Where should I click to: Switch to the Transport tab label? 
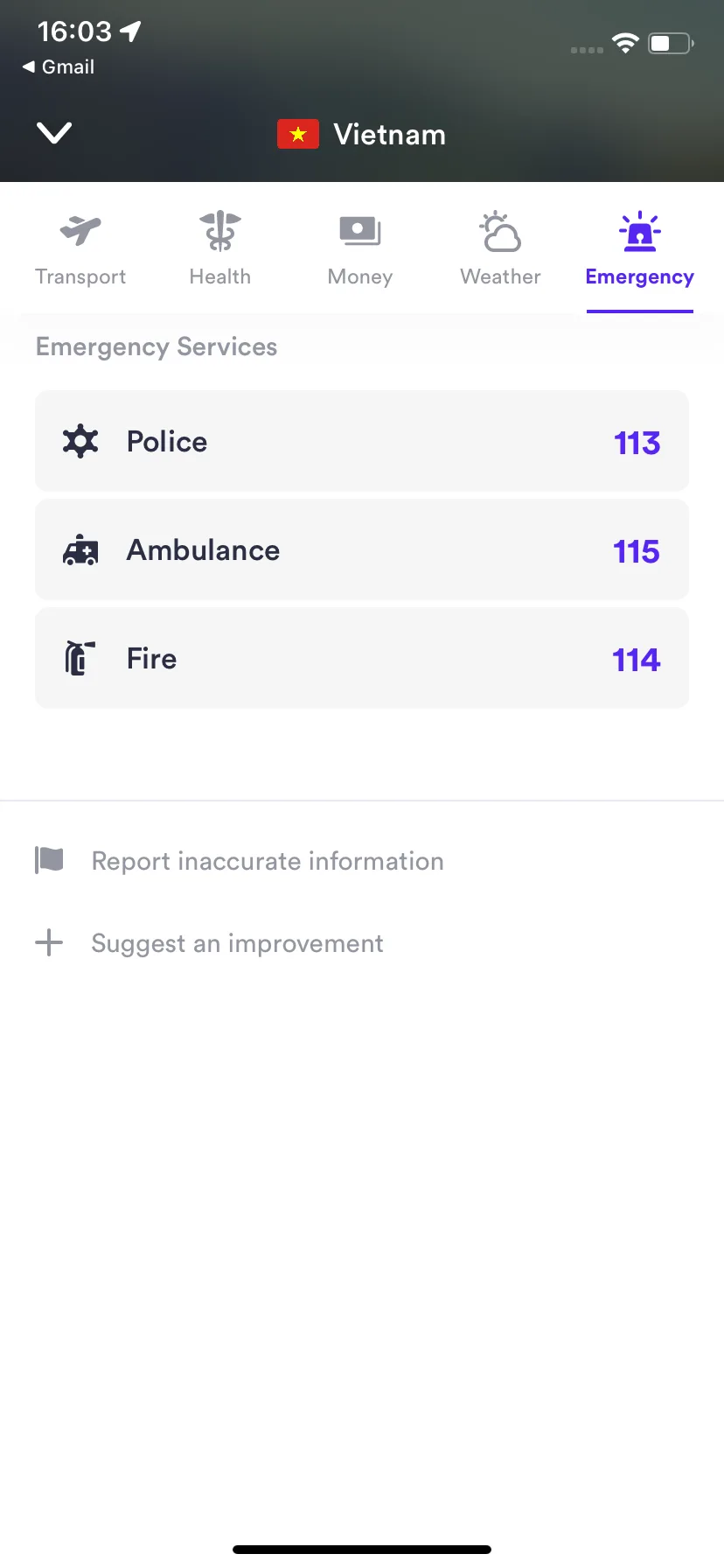coord(80,276)
